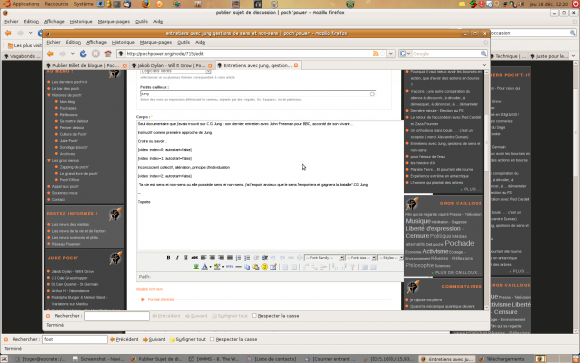Viewport: 580px width, 363px height.
Task: Click the smiley emoticon icon in the editor
Action: (265, 267)
